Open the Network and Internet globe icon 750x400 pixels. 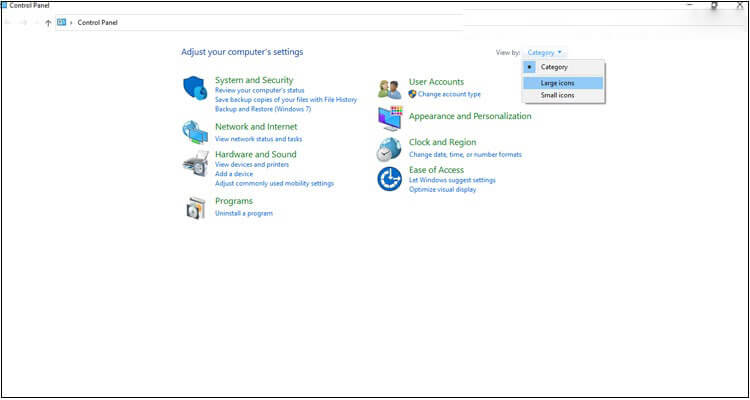[195, 133]
